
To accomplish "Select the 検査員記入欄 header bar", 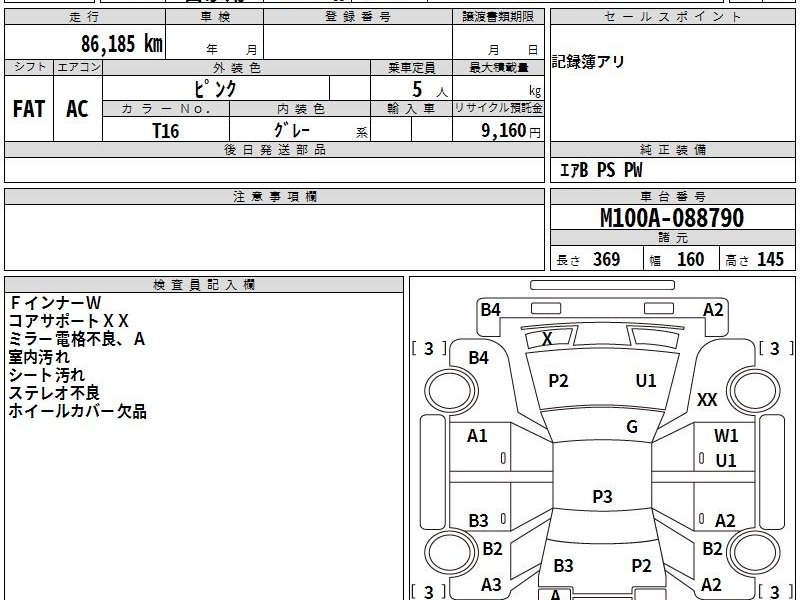I will click(204, 285).
